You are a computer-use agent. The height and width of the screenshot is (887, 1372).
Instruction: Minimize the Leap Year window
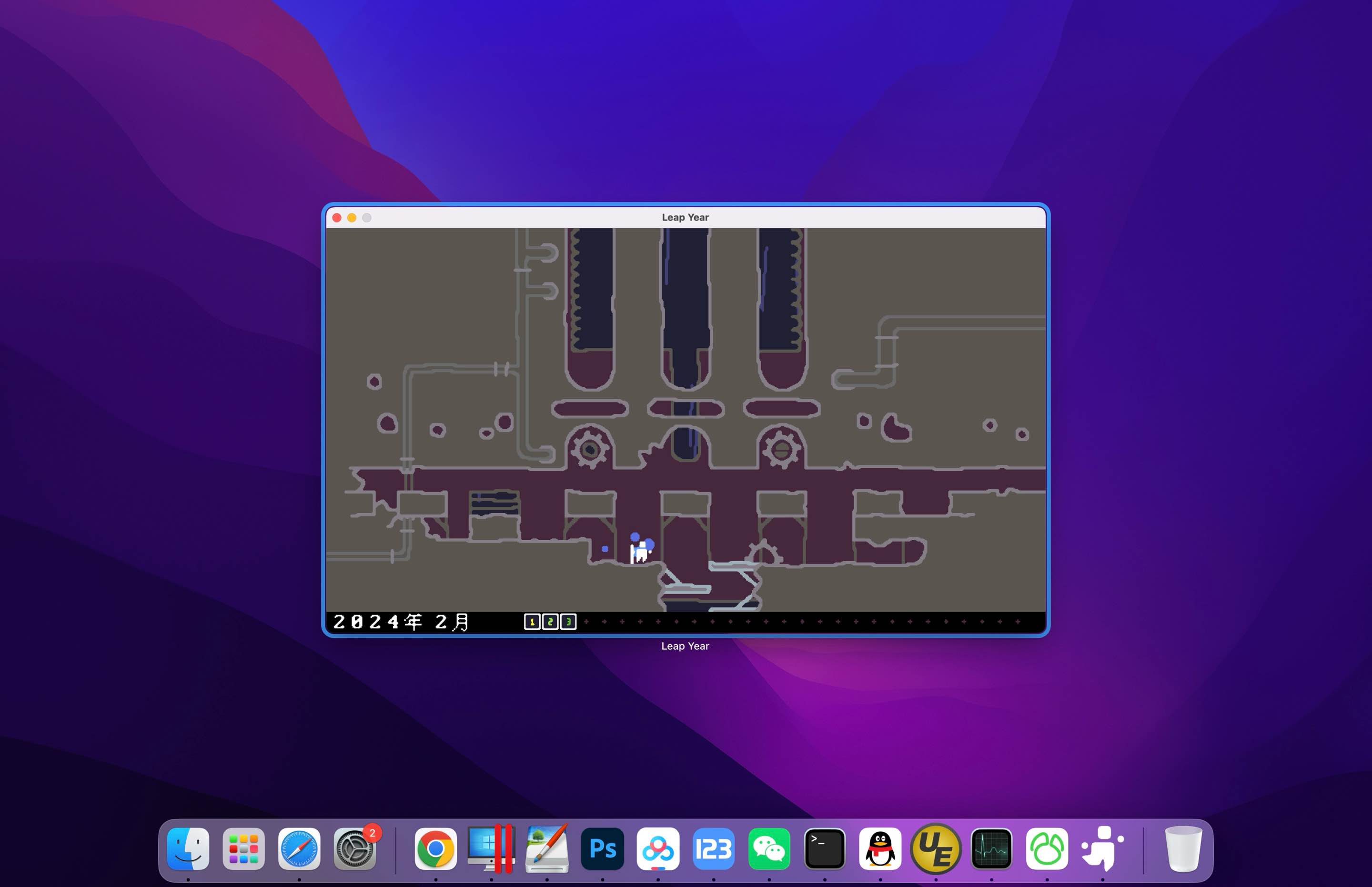[x=352, y=218]
